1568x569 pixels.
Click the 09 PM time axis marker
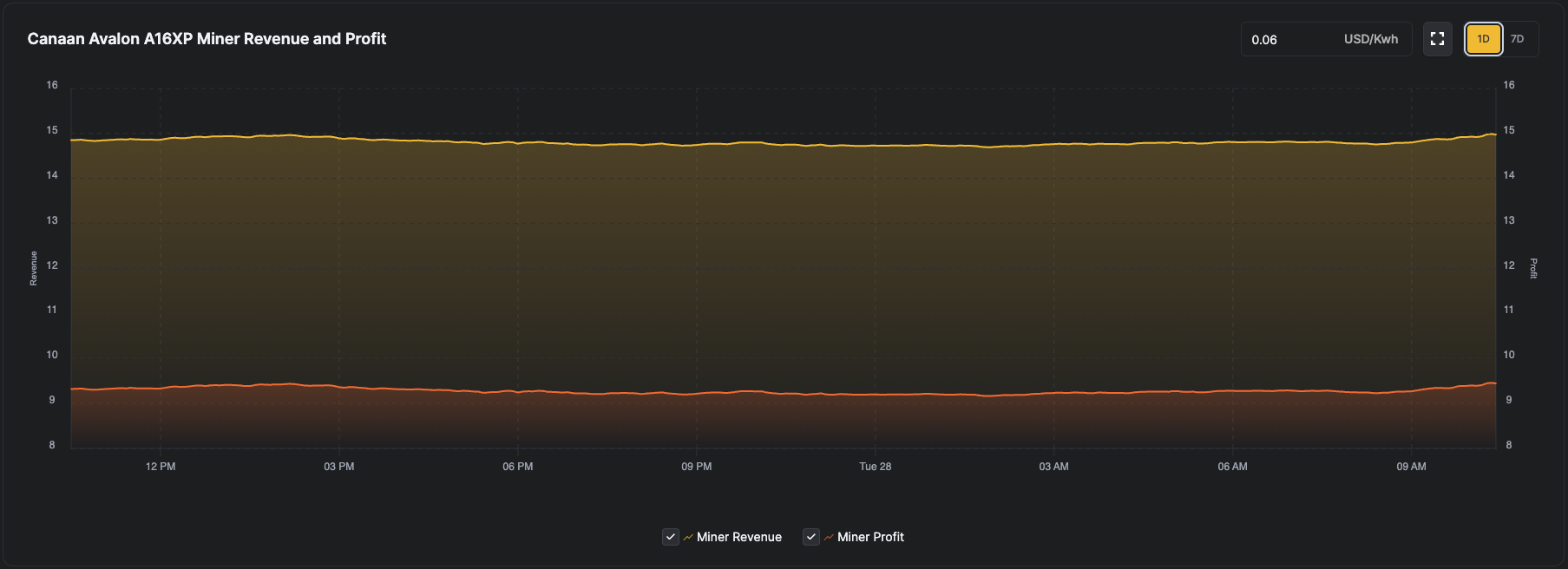[697, 467]
